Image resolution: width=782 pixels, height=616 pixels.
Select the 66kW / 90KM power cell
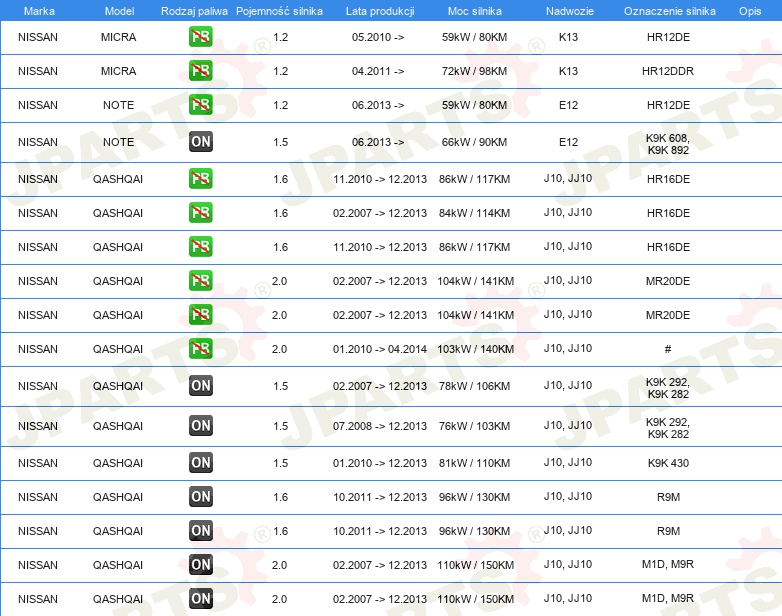tap(474, 142)
